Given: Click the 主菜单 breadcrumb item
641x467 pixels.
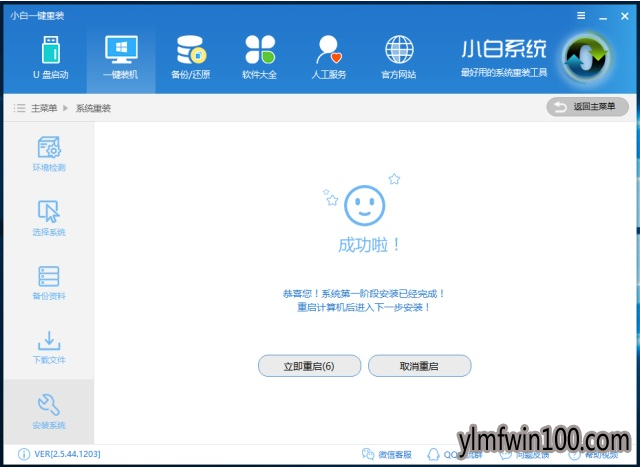Looking at the screenshot, I should point(44,108).
